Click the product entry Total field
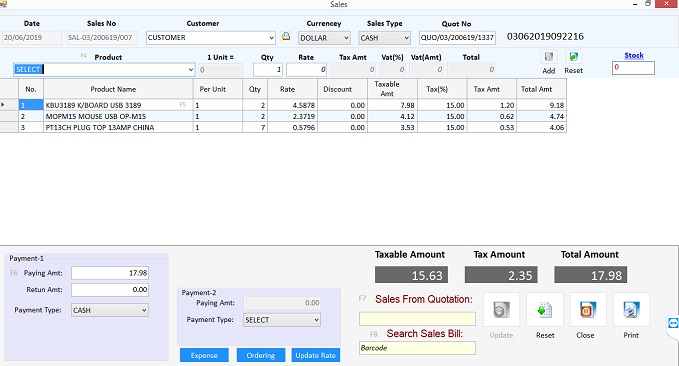 (x=472, y=69)
